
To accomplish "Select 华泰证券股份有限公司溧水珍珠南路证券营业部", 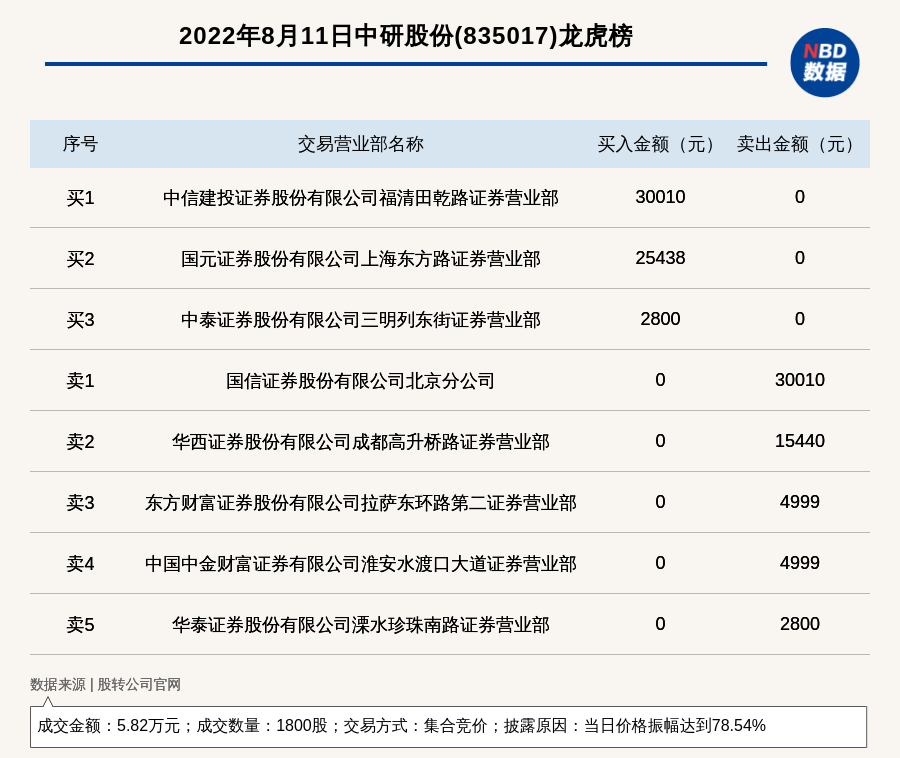I will pyautogui.click(x=360, y=624).
